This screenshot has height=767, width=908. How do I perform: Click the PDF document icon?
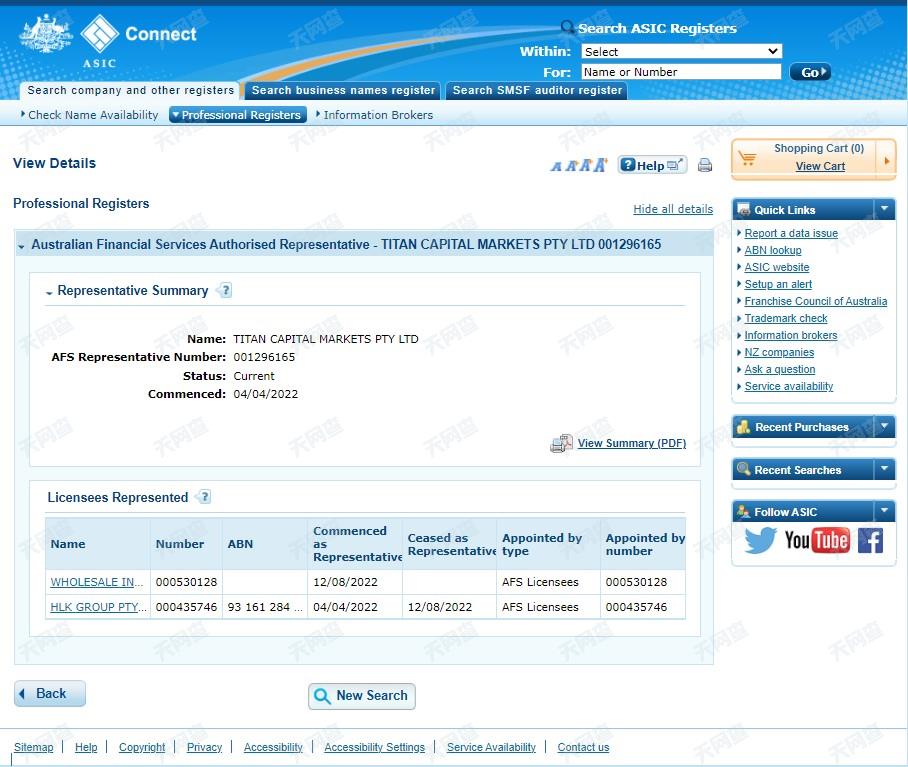[x=561, y=443]
